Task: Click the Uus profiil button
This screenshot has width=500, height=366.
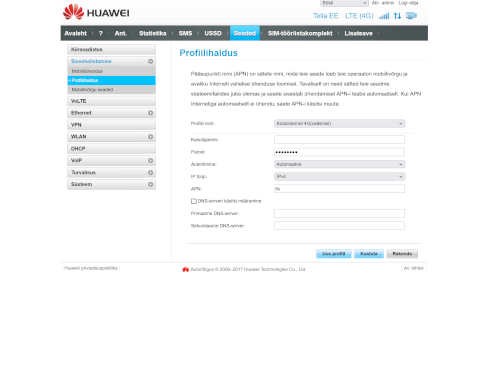Action: pyautogui.click(x=334, y=254)
